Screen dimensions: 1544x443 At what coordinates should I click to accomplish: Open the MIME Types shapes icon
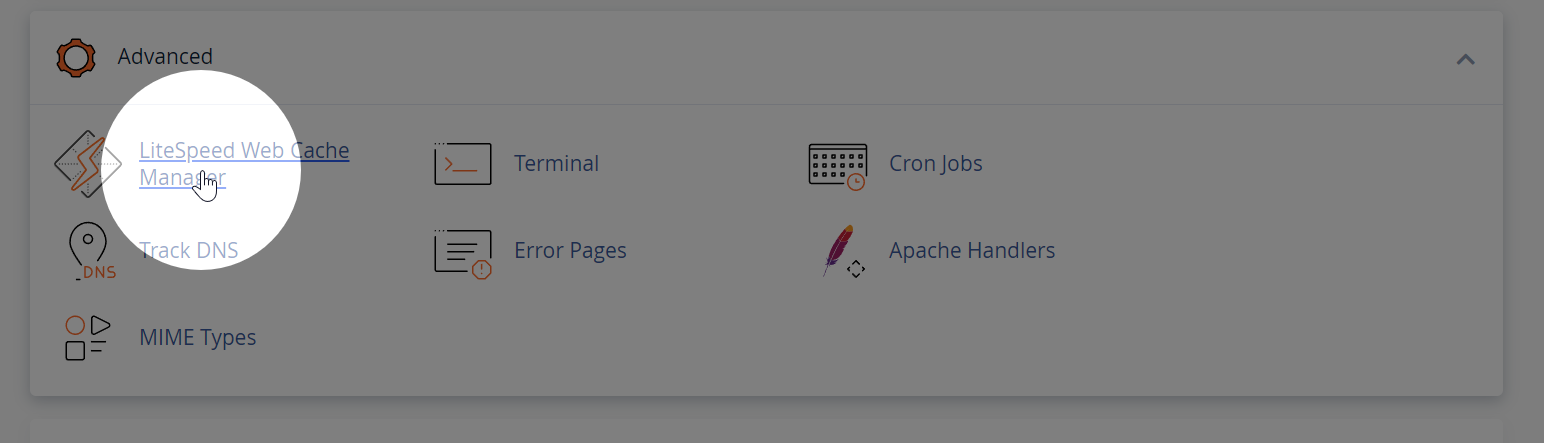pos(87,338)
